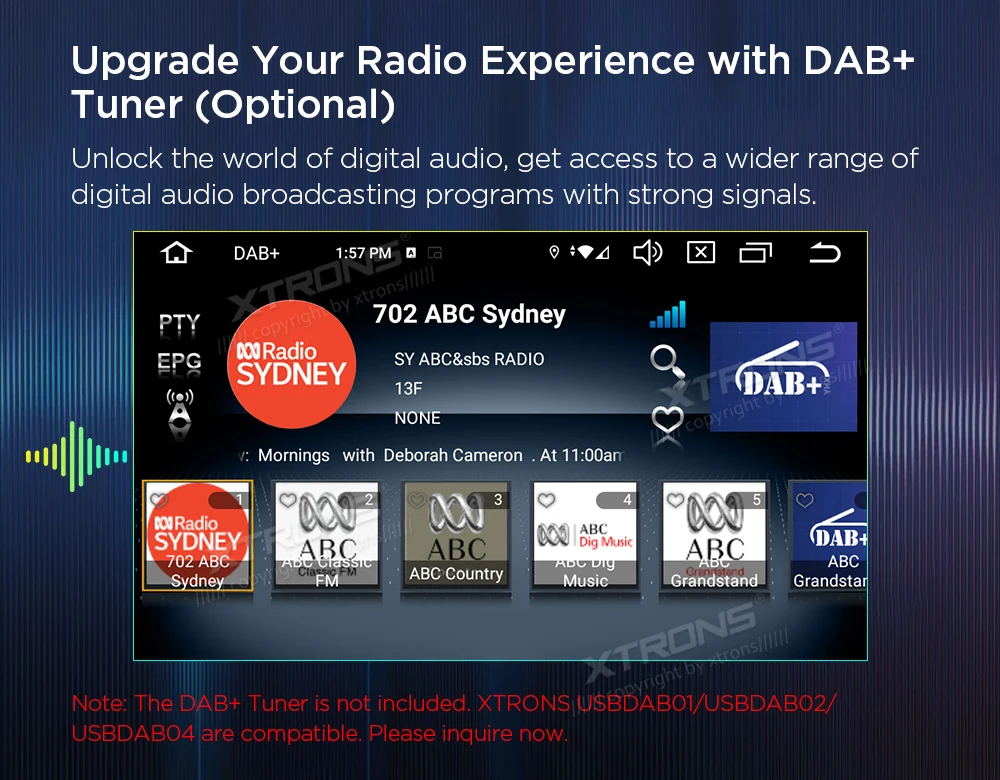Select preset 3, ABC Country

pos(456,534)
